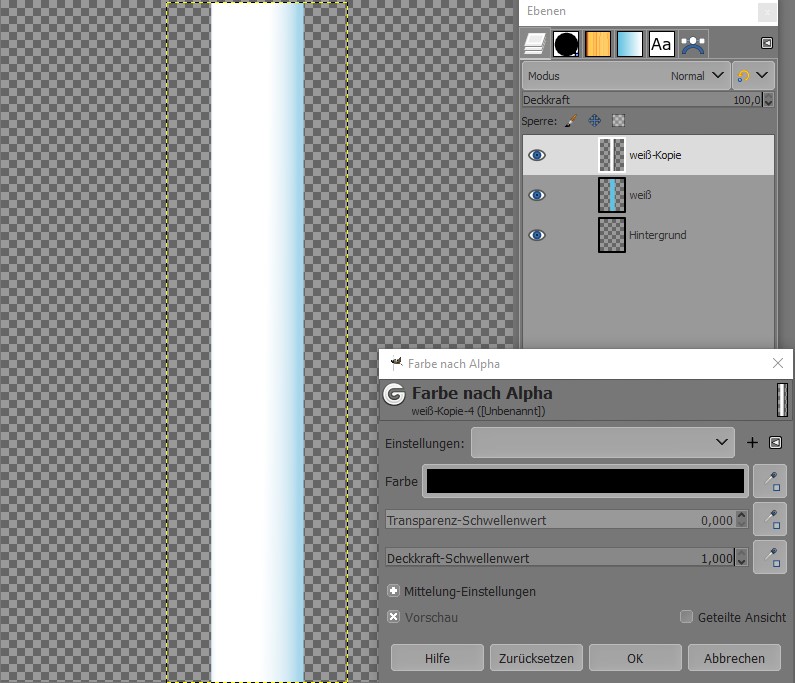
Task: Select the Hintergrund layer name
Action: [x=658, y=235]
